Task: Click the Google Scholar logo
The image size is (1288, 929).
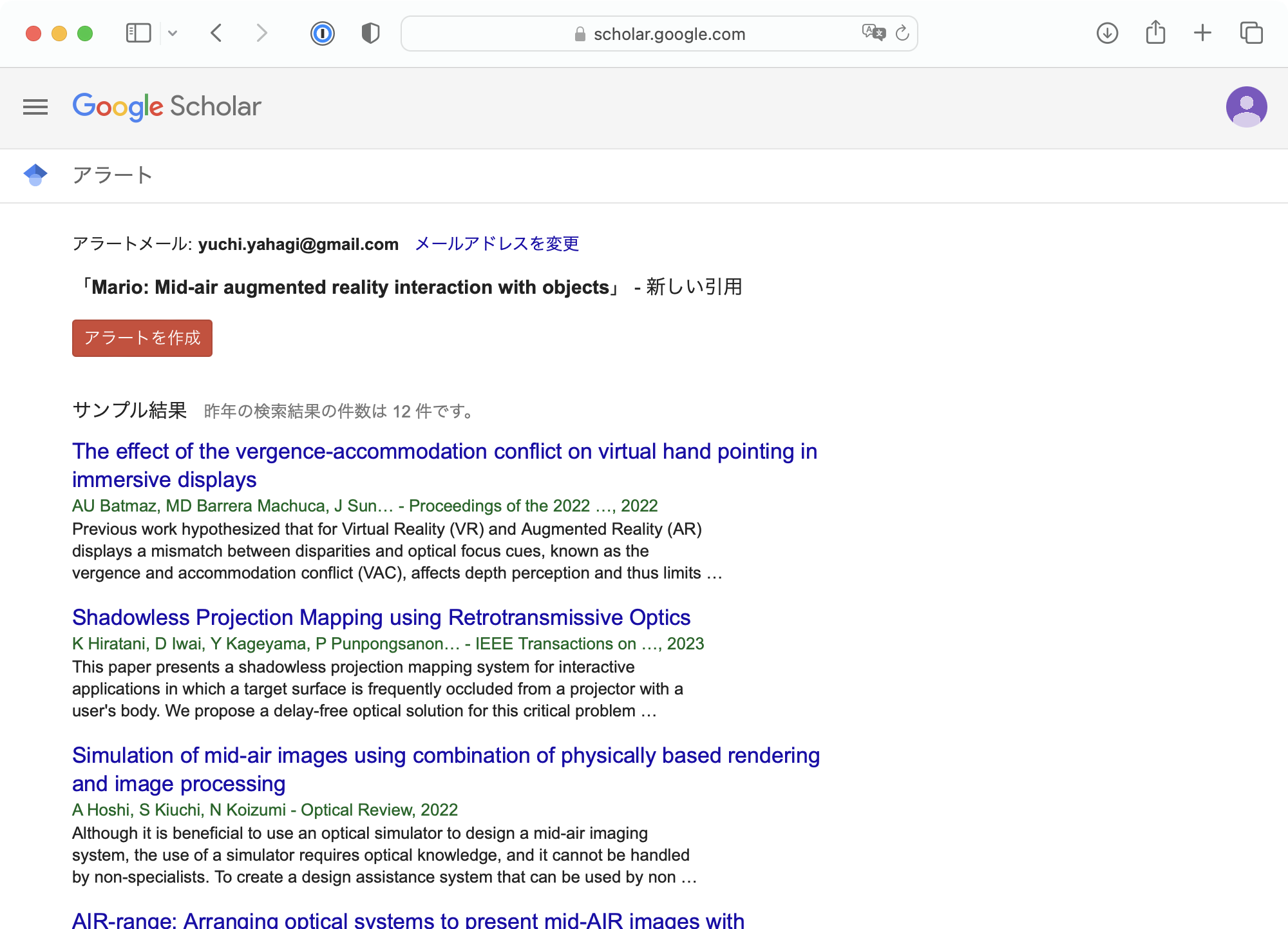Action: pos(167,107)
